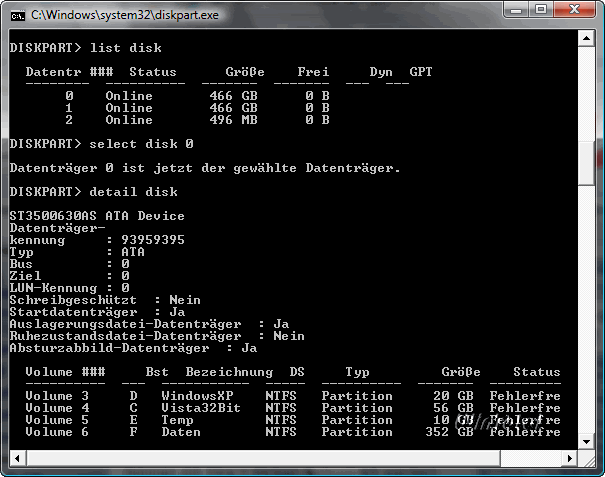The width and height of the screenshot is (605, 477).
Task: Click the 'Volume 5' row label
Action: [57, 420]
